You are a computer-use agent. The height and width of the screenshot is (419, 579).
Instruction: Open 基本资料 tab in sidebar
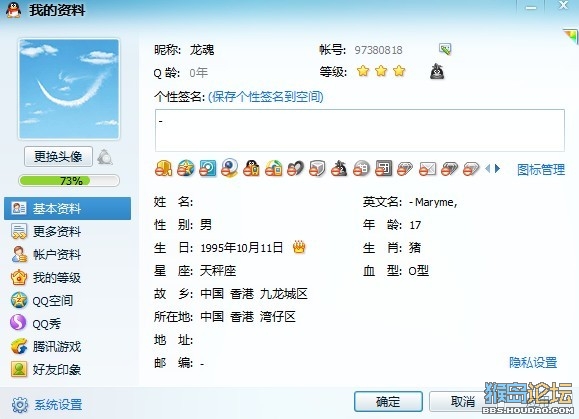68,209
